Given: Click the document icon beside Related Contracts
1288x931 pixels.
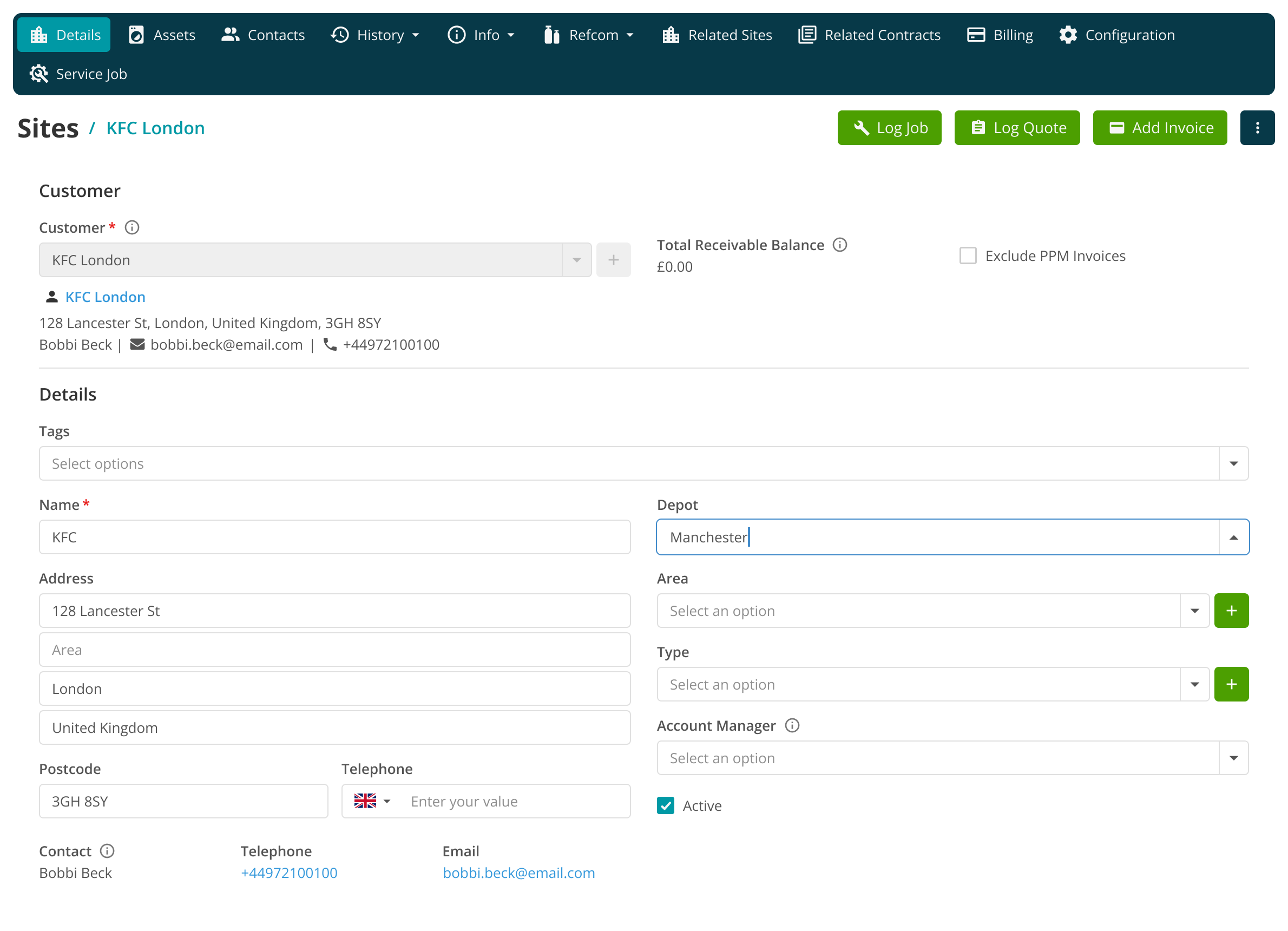Looking at the screenshot, I should (x=807, y=35).
